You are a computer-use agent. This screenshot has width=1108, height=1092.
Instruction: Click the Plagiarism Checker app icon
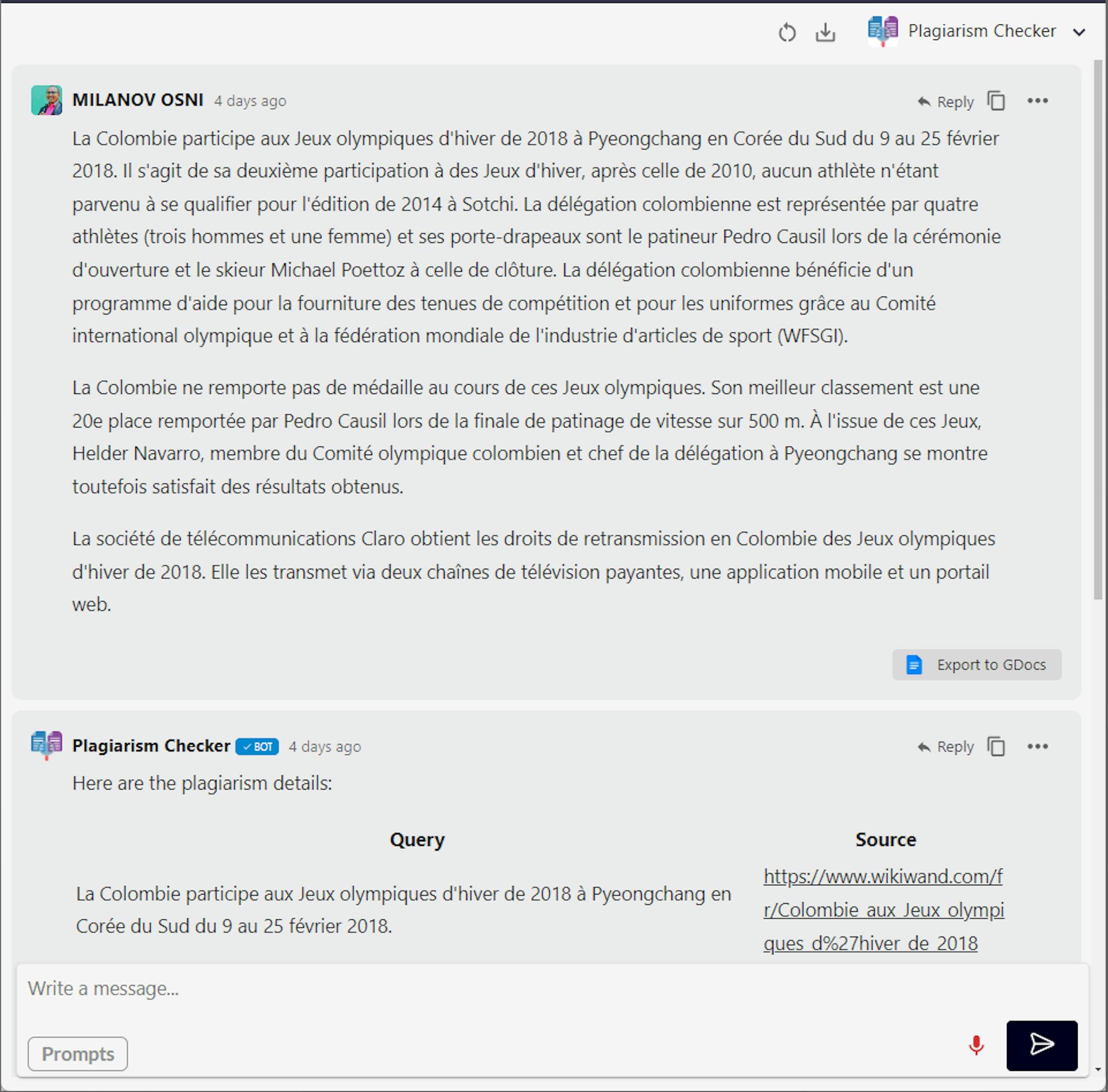[884, 32]
